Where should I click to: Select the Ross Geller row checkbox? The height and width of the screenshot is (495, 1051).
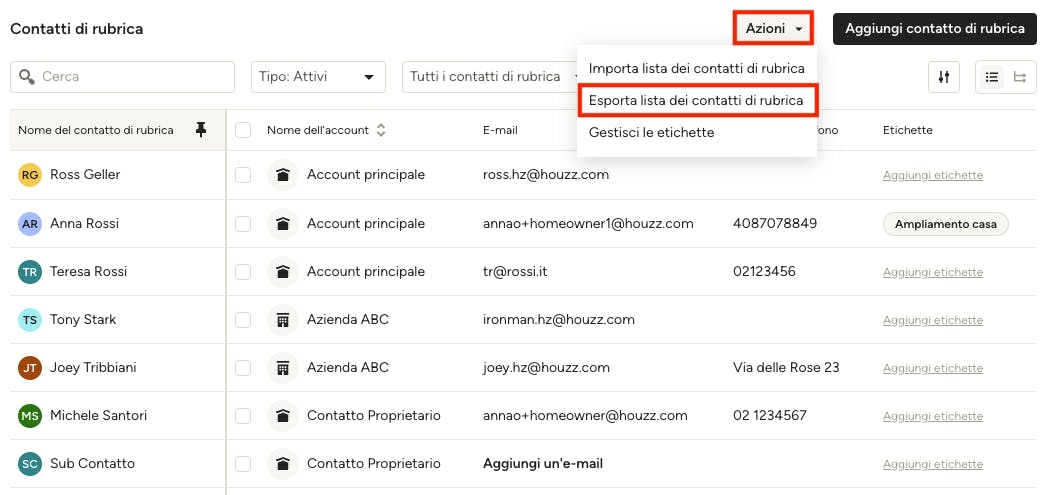[243, 175]
